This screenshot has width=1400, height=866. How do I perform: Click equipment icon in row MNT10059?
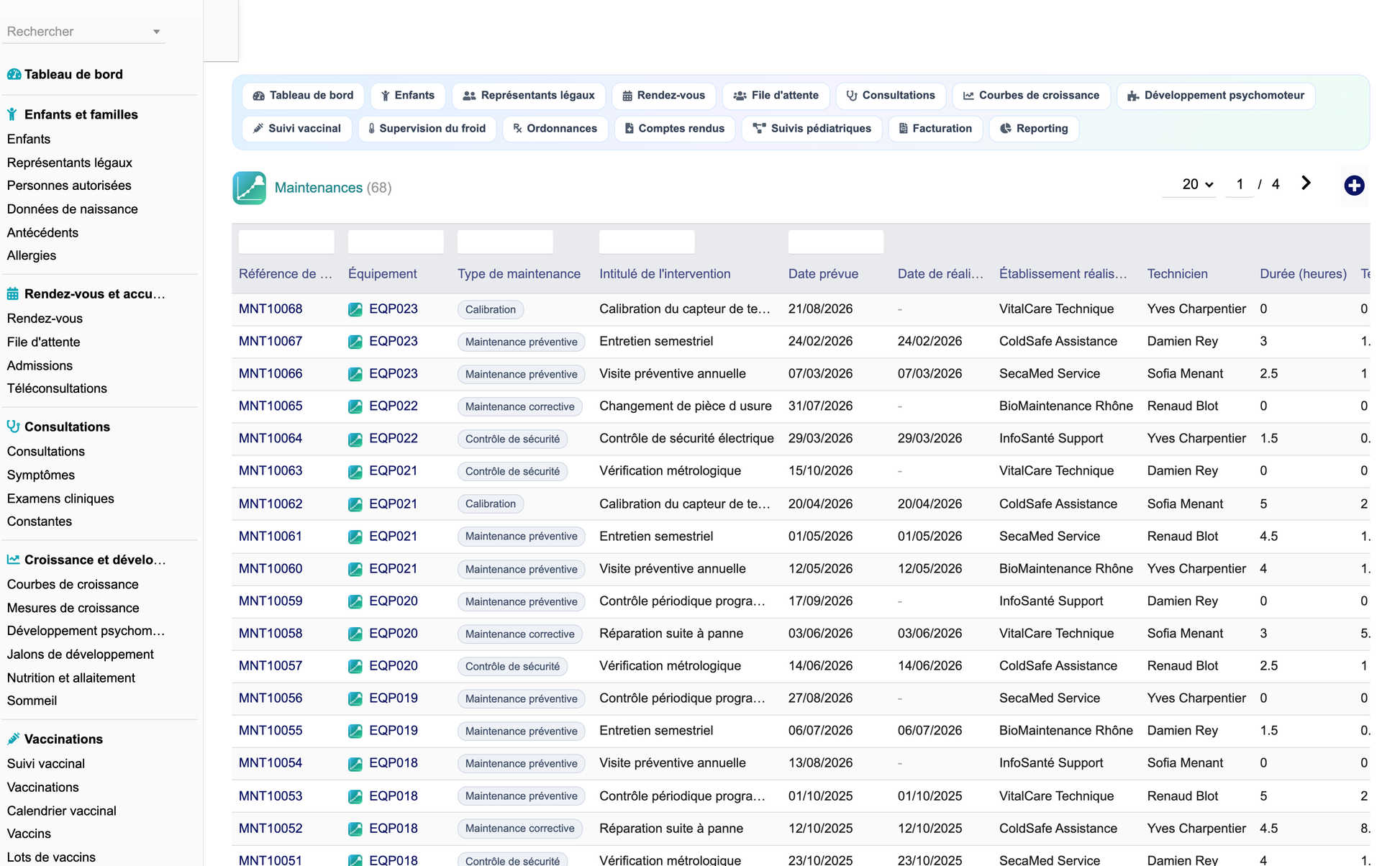pos(355,601)
